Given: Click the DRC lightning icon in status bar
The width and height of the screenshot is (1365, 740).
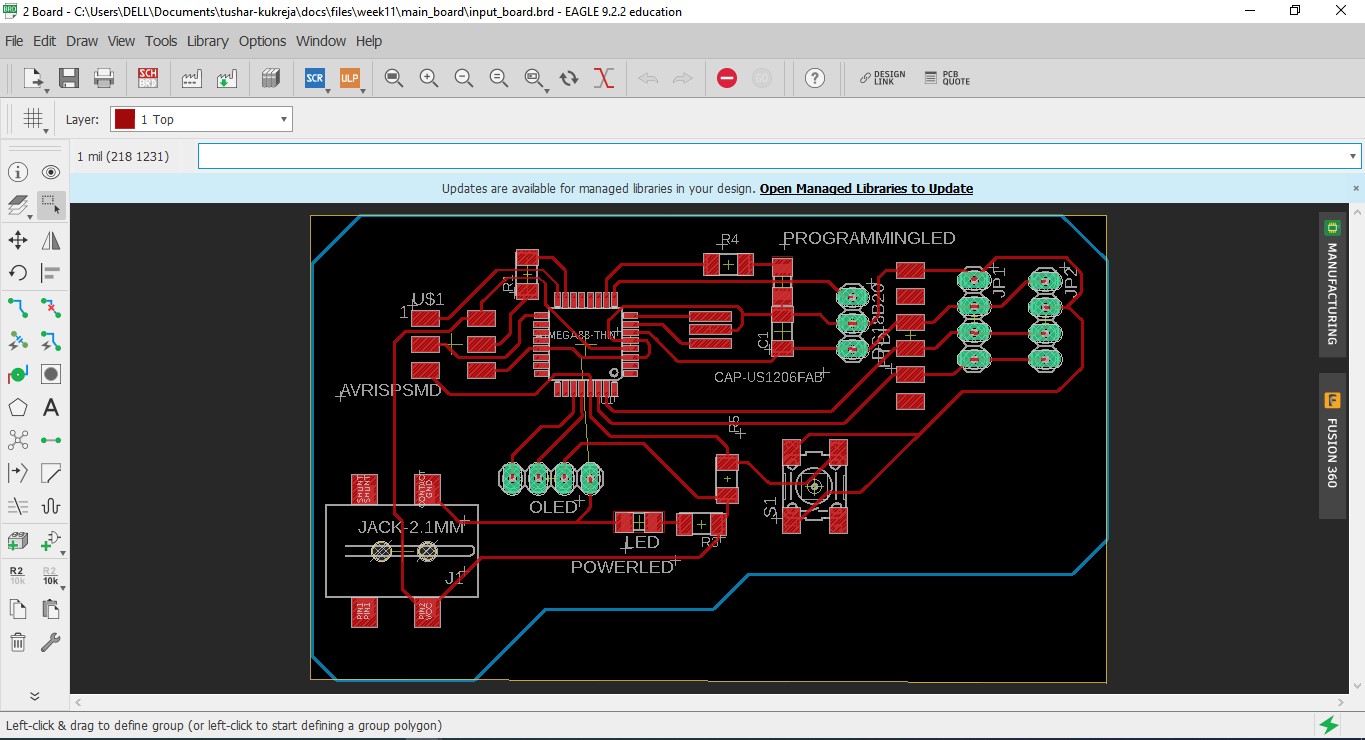Looking at the screenshot, I should (1329, 725).
